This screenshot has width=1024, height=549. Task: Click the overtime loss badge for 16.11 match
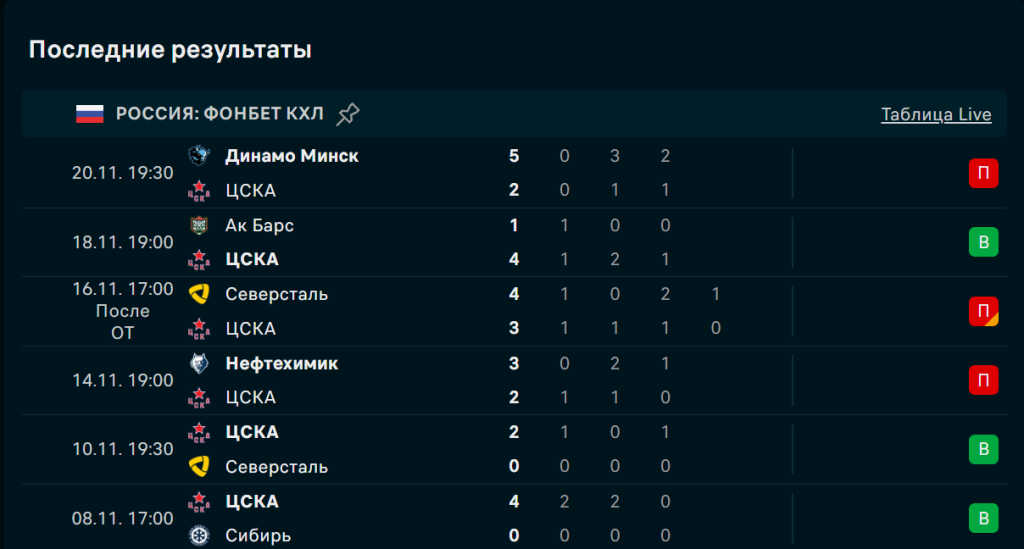[x=983, y=311]
